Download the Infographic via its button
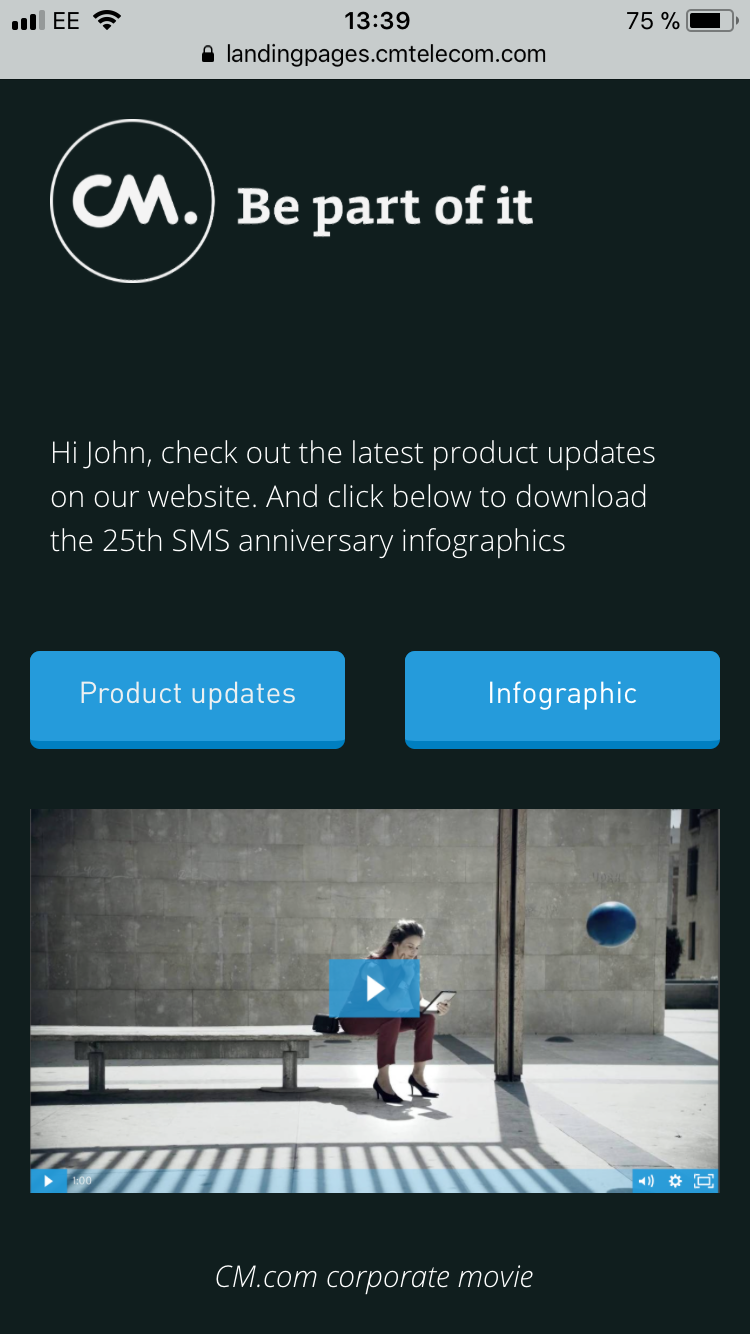Screen dimensions: 750x1334 pos(562,699)
